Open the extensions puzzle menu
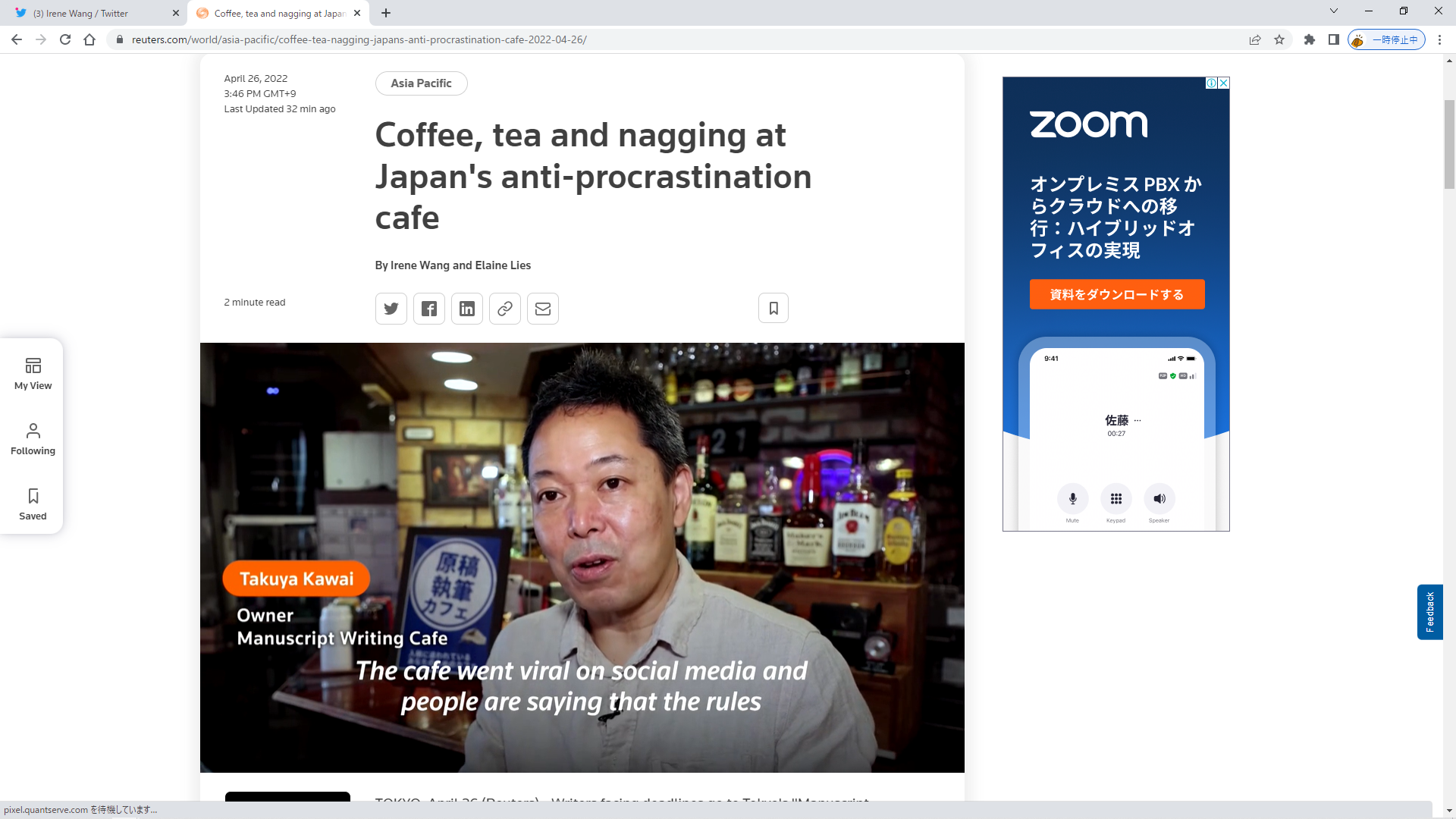Screen dimensions: 1456x819 coord(1309,39)
